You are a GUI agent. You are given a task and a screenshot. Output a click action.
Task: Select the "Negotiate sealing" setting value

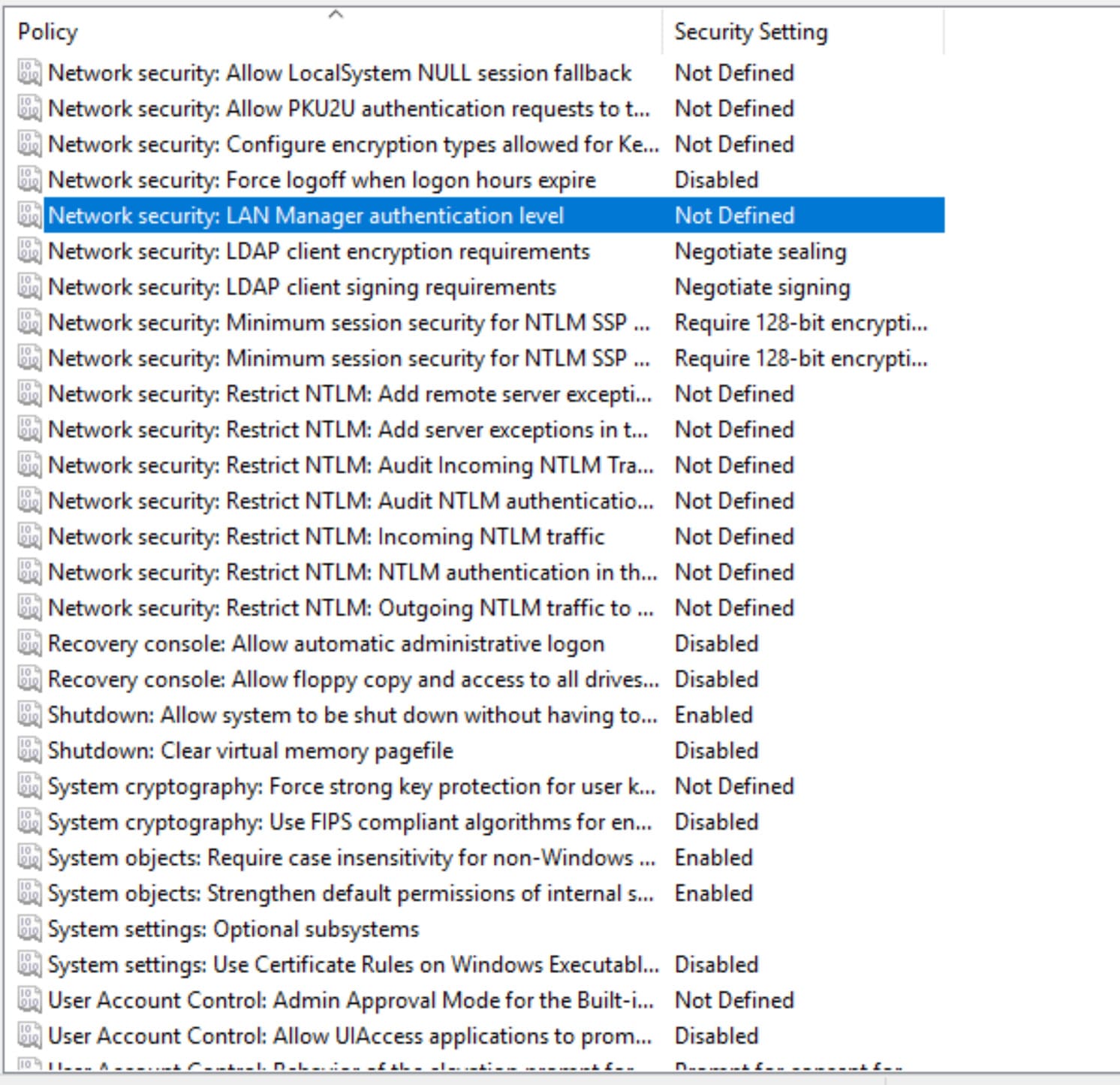[x=760, y=251]
